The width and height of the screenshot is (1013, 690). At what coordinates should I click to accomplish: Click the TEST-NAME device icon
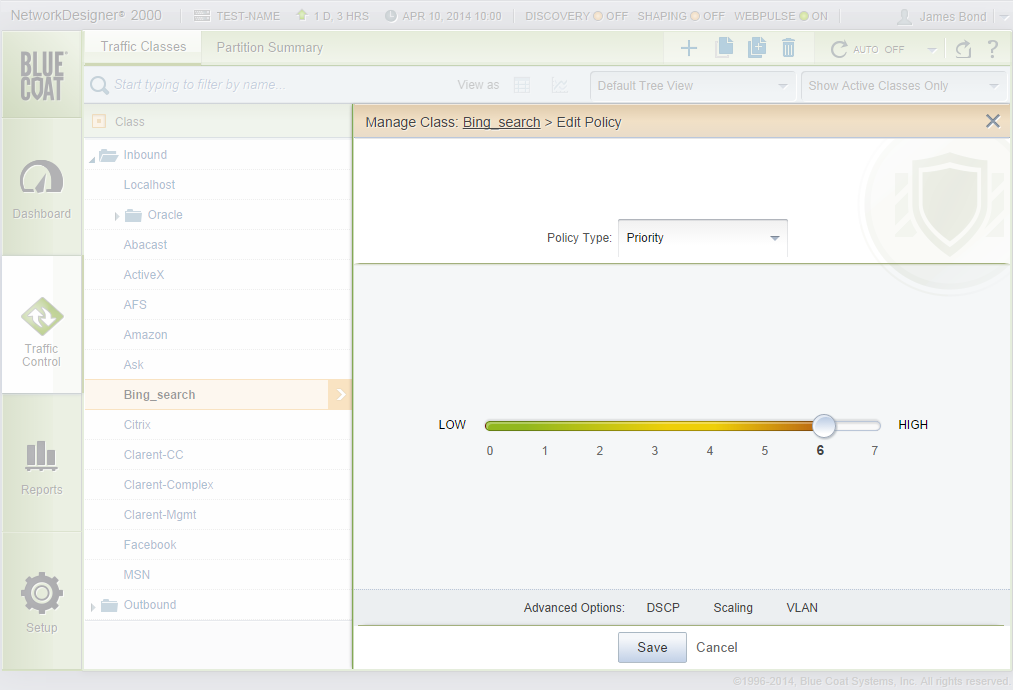coord(202,16)
